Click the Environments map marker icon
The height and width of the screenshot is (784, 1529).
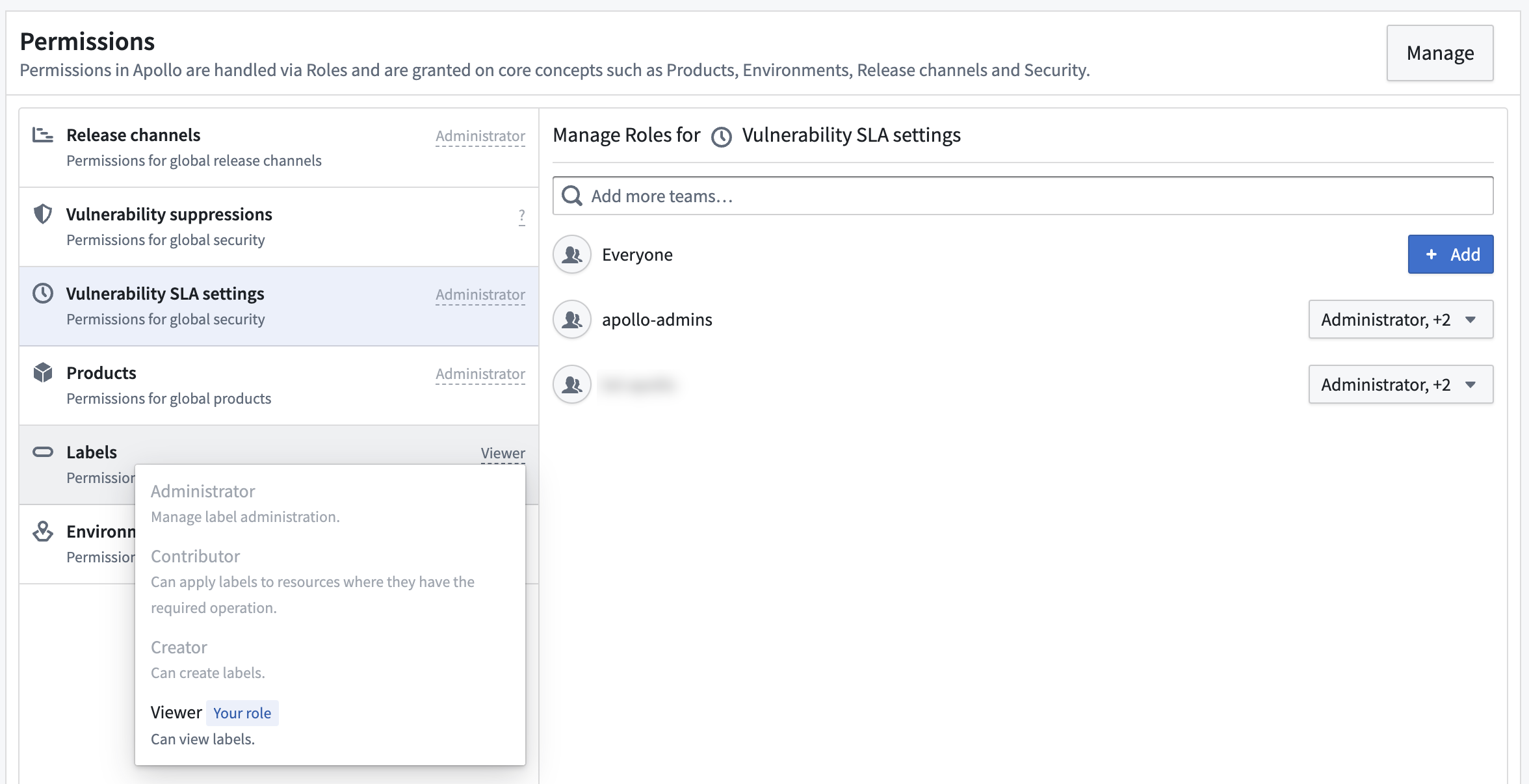(x=43, y=531)
